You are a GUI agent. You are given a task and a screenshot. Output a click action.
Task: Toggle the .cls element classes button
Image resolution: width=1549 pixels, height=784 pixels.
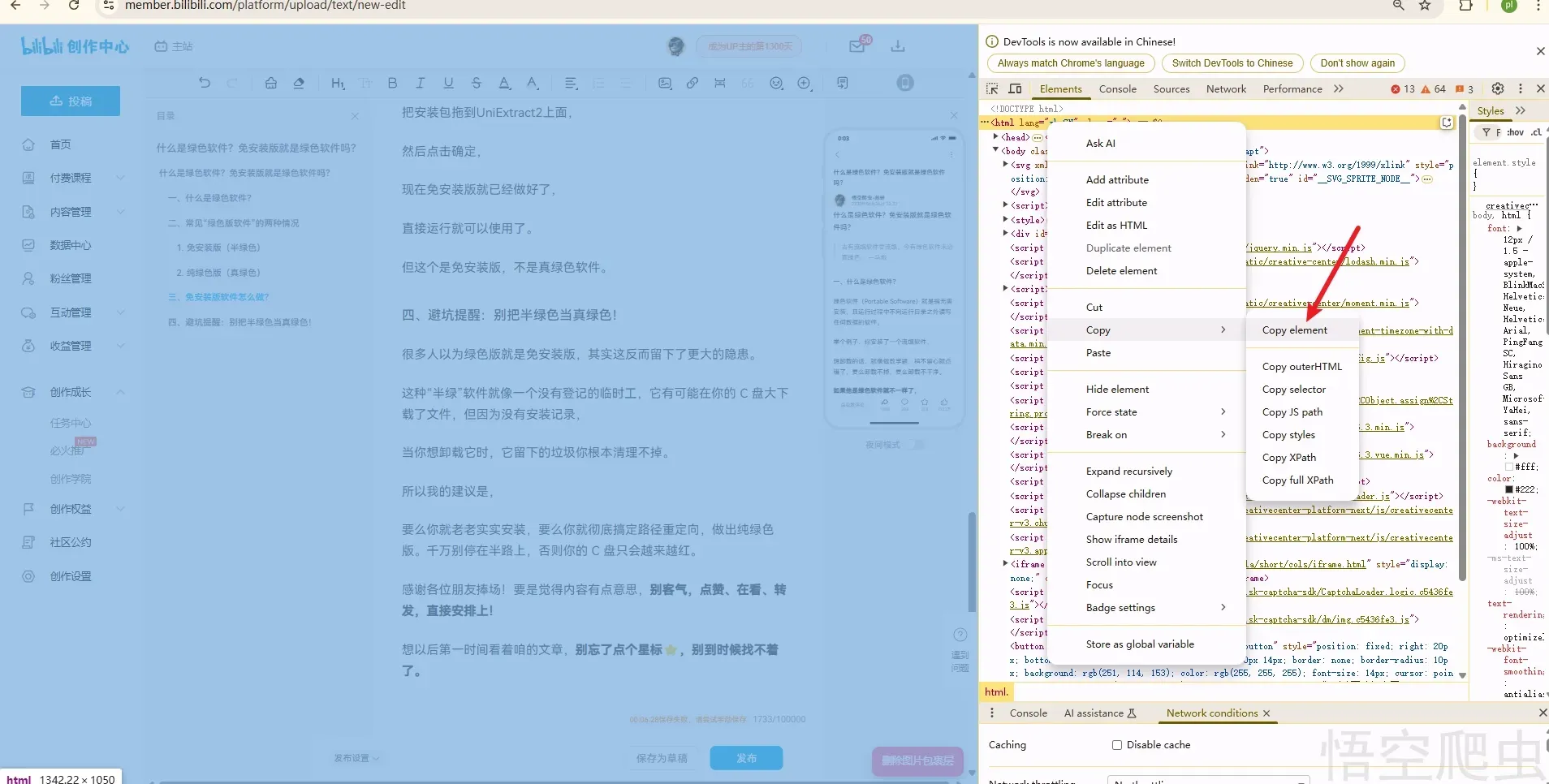[1536, 132]
